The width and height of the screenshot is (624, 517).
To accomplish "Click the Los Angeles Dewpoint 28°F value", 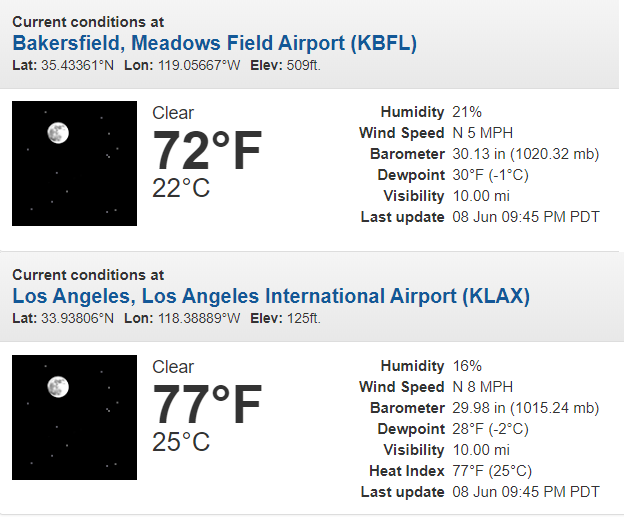I will coord(490,429).
